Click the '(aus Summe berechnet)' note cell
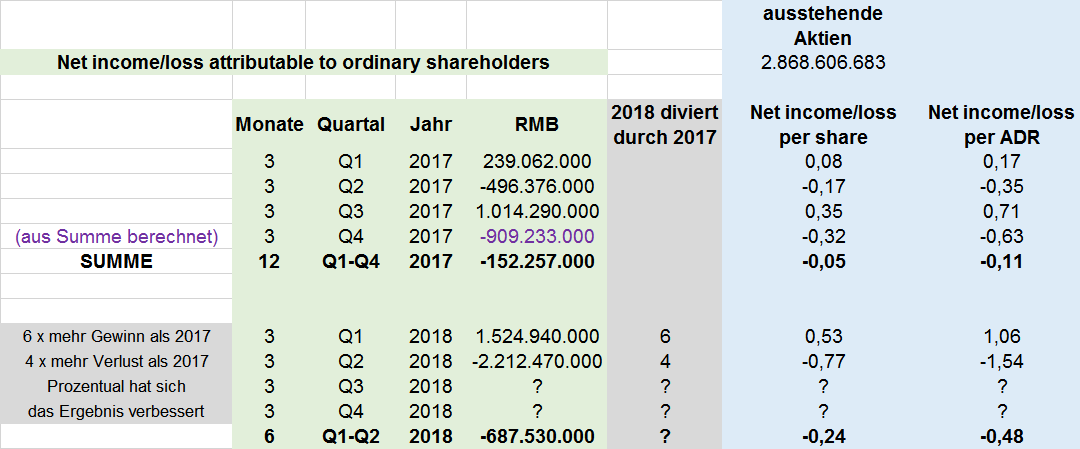The image size is (1080, 449). 116,236
